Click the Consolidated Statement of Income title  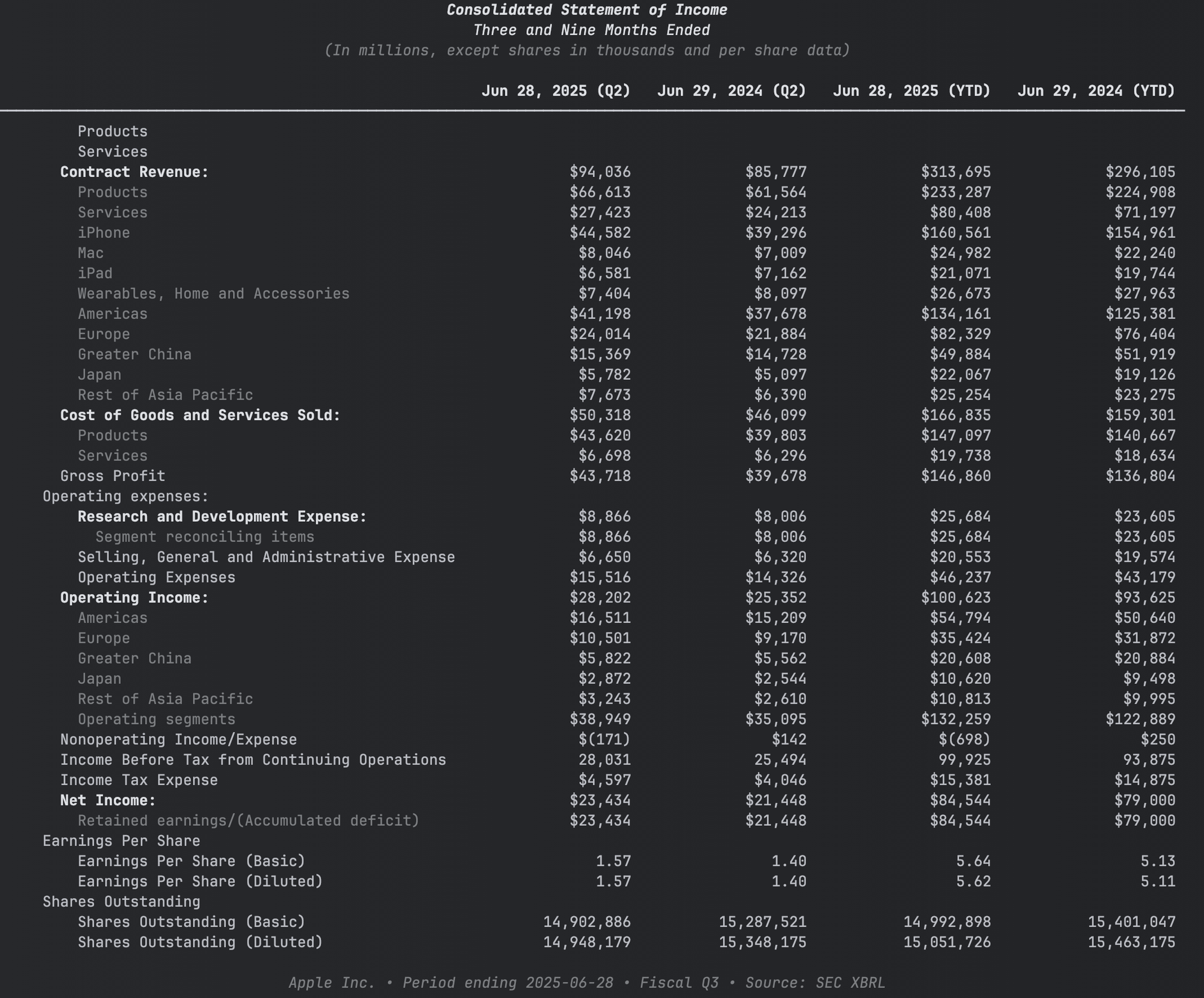pos(587,10)
